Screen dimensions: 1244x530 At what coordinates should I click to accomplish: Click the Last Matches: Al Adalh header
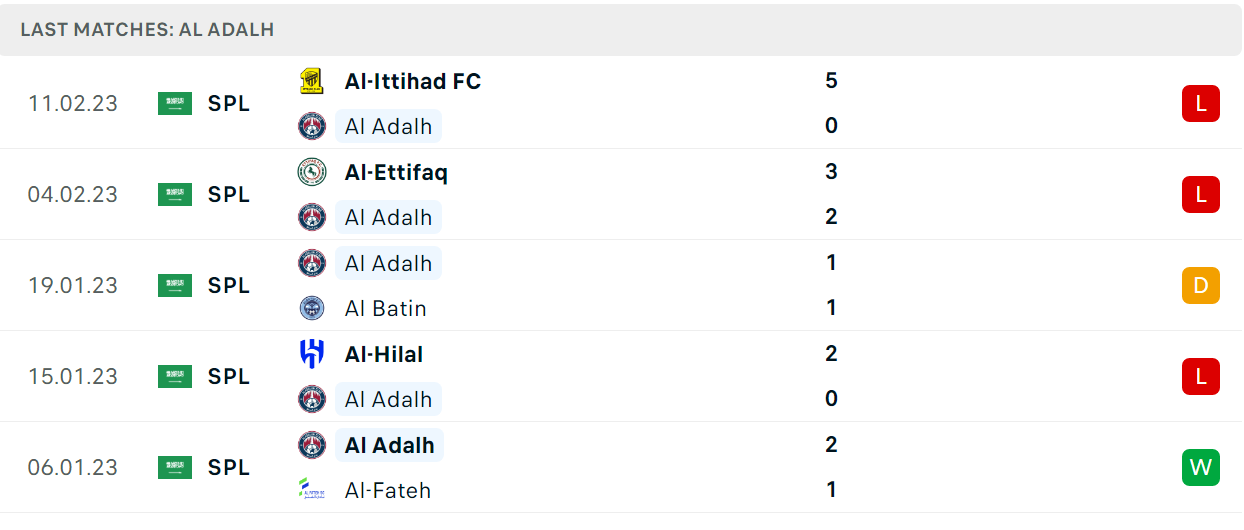click(147, 30)
